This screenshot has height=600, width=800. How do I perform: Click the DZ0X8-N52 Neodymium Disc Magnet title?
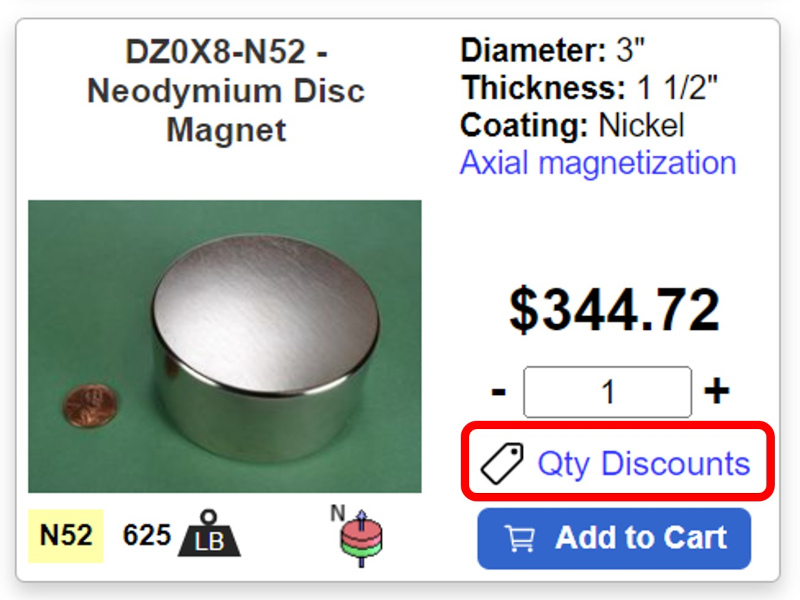226,90
